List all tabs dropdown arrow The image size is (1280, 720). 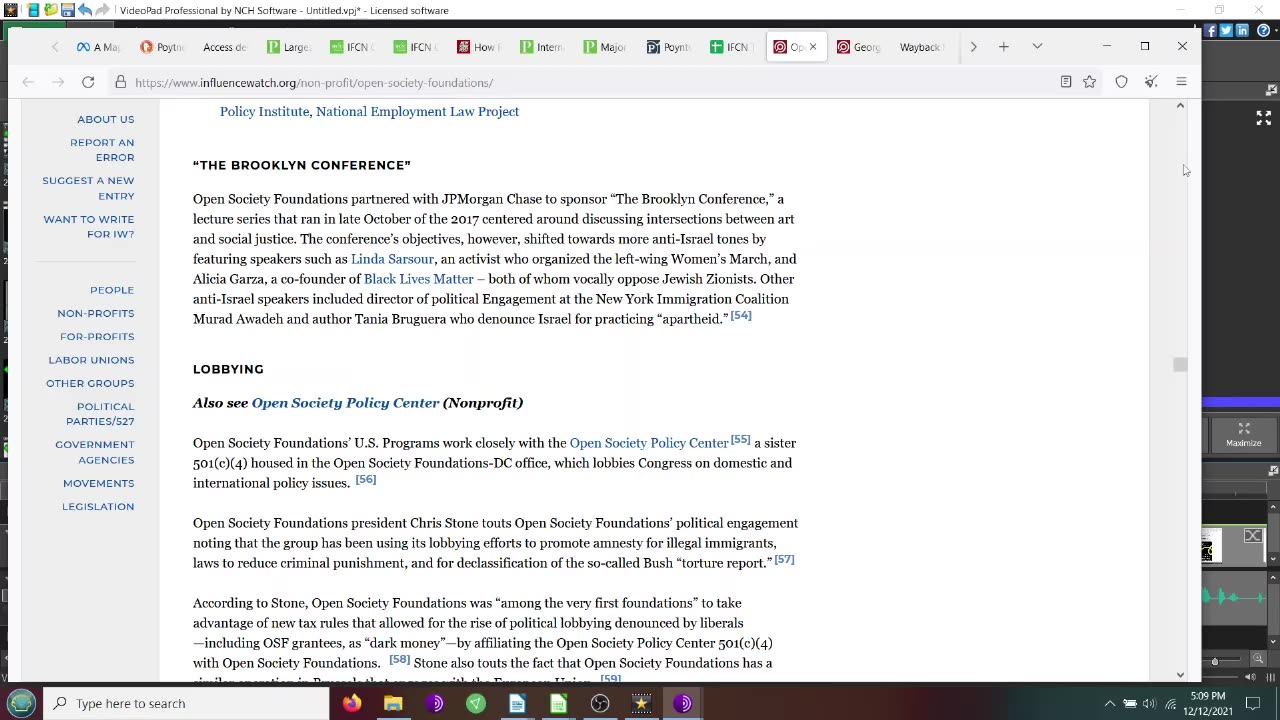[x=1037, y=46]
